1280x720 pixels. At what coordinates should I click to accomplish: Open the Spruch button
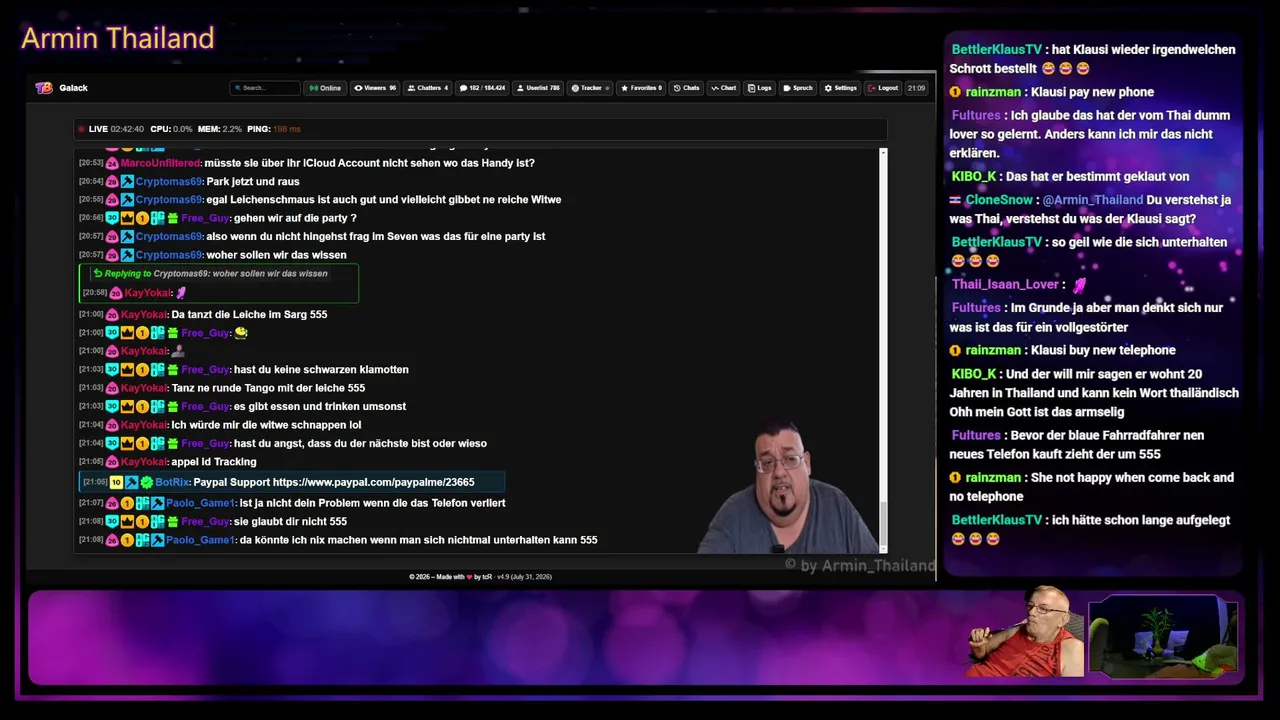(x=798, y=88)
